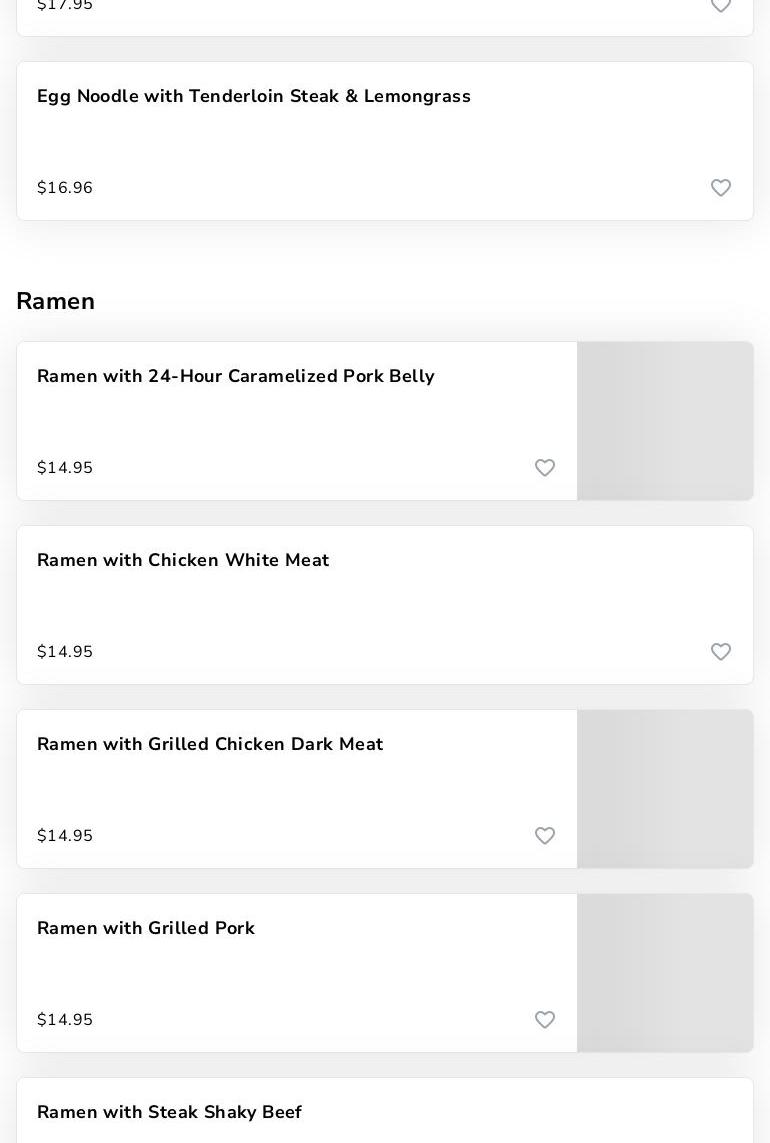Click the $14.95 price of Grilled Pork ramen
770x1143 pixels.
[65, 1020]
